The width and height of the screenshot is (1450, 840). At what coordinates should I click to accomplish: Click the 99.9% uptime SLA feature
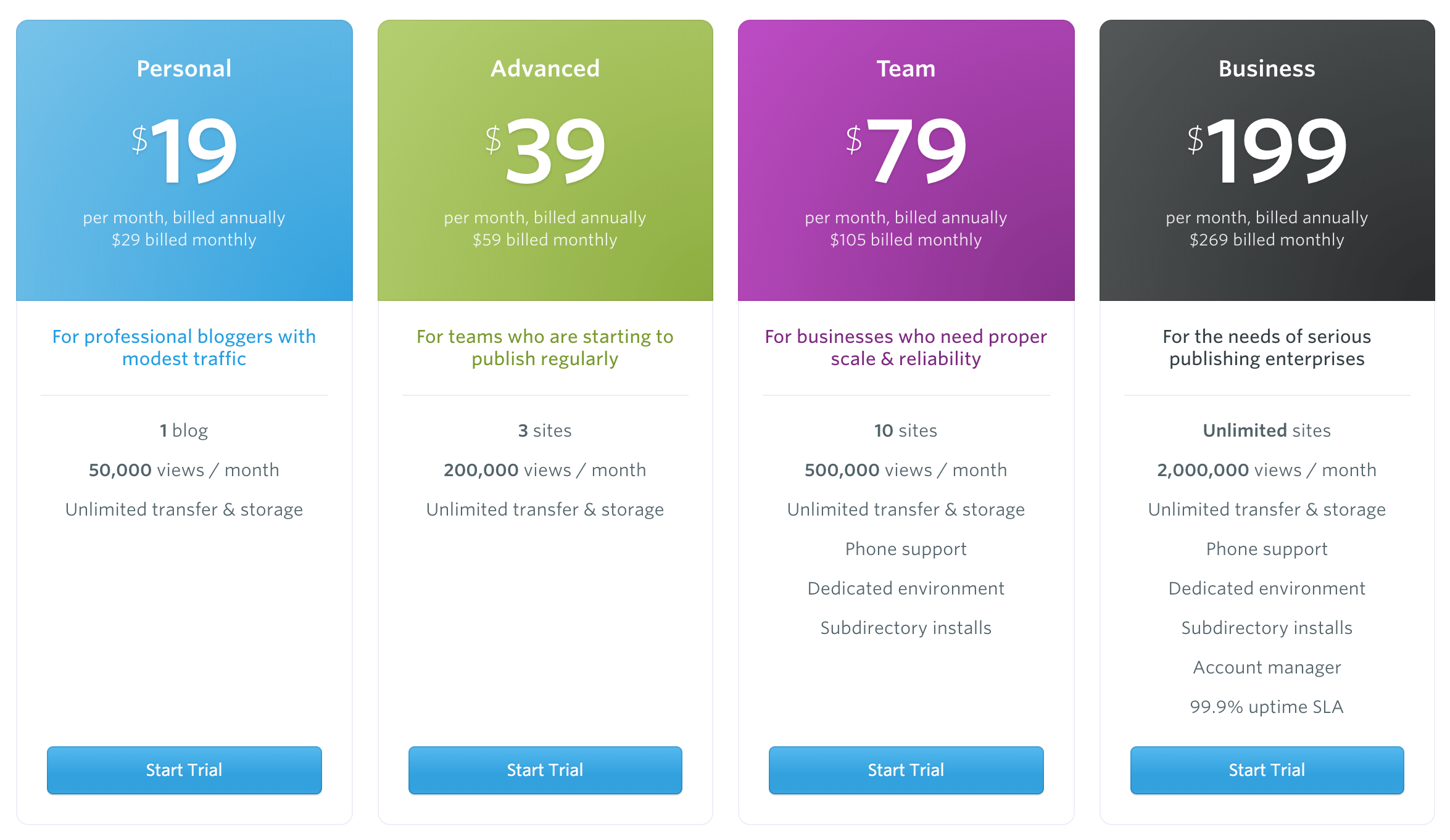1267,707
